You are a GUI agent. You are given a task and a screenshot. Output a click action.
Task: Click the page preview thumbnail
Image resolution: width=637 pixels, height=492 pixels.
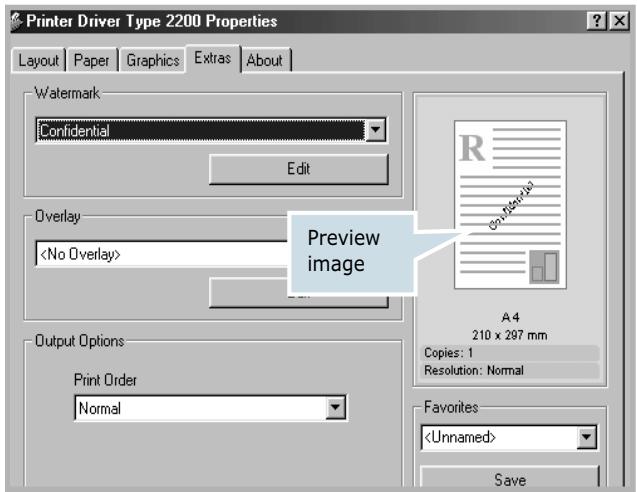coord(510,205)
